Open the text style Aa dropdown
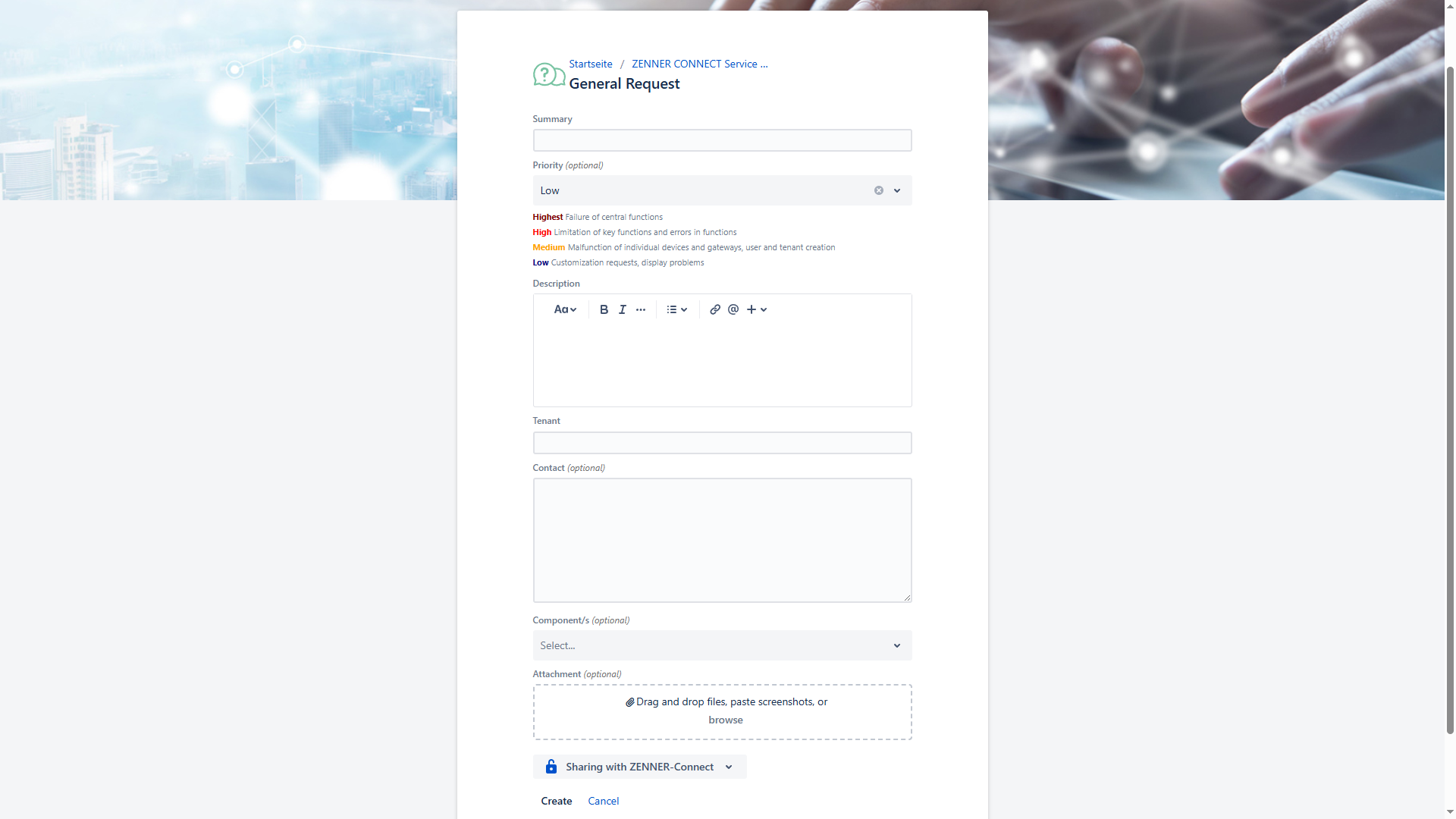This screenshot has height=819, width=1456. click(565, 309)
